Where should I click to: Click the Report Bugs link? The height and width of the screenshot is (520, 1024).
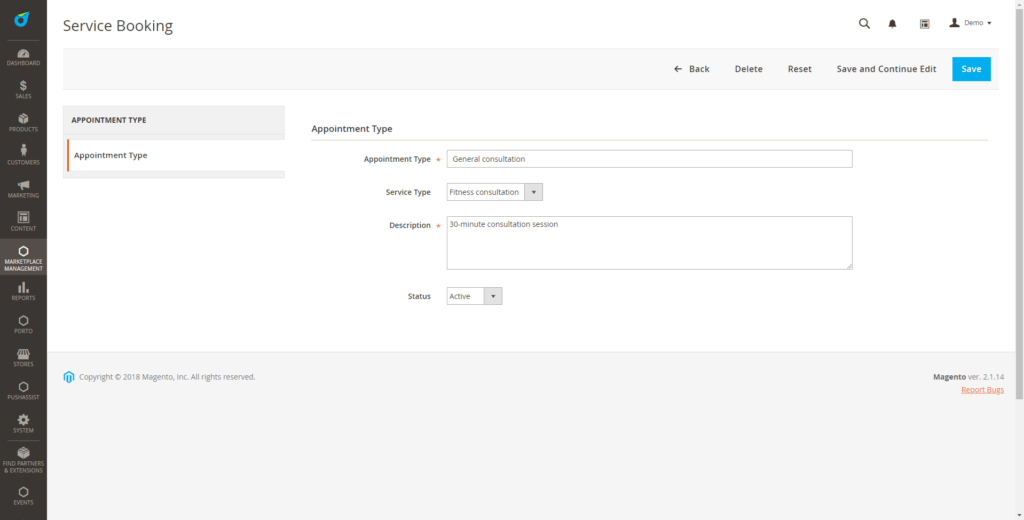click(982, 389)
